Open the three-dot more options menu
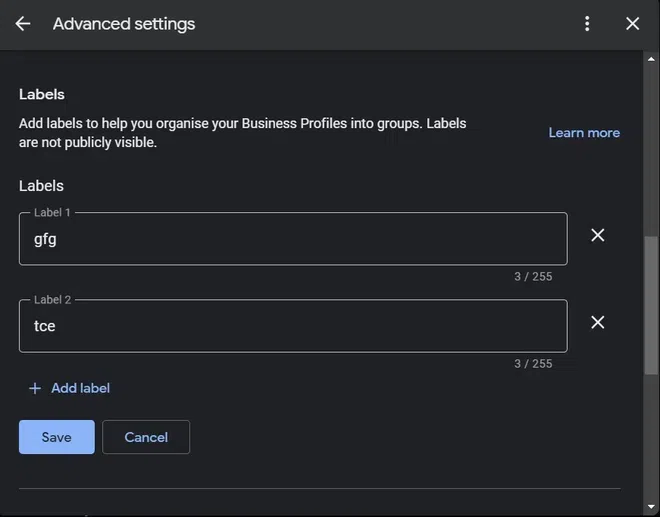The image size is (660, 517). [587, 24]
